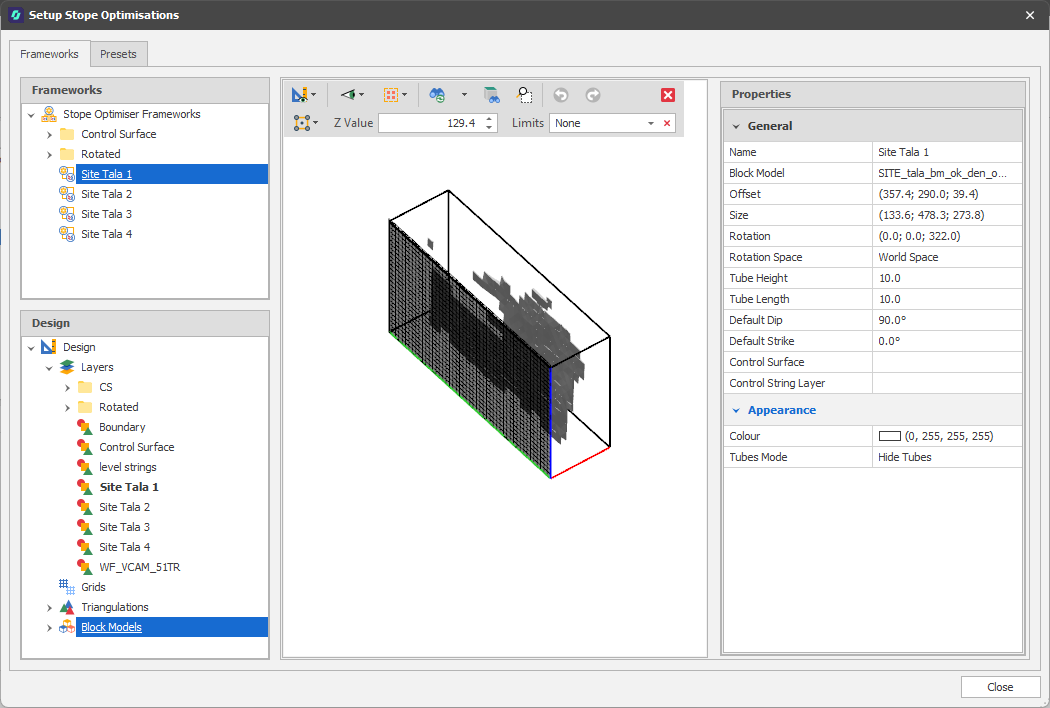This screenshot has width=1050, height=708.
Task: Click the binoculars refresh view icon
Action: tap(438, 94)
